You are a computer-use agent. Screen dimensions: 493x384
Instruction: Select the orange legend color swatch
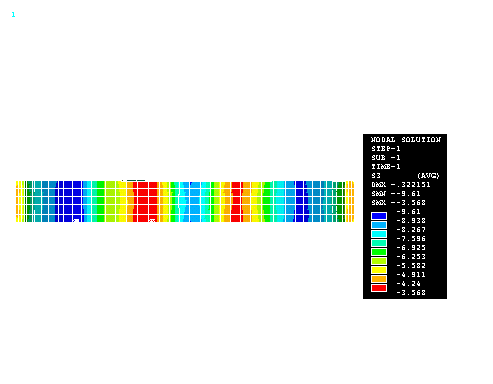[x=379, y=279]
